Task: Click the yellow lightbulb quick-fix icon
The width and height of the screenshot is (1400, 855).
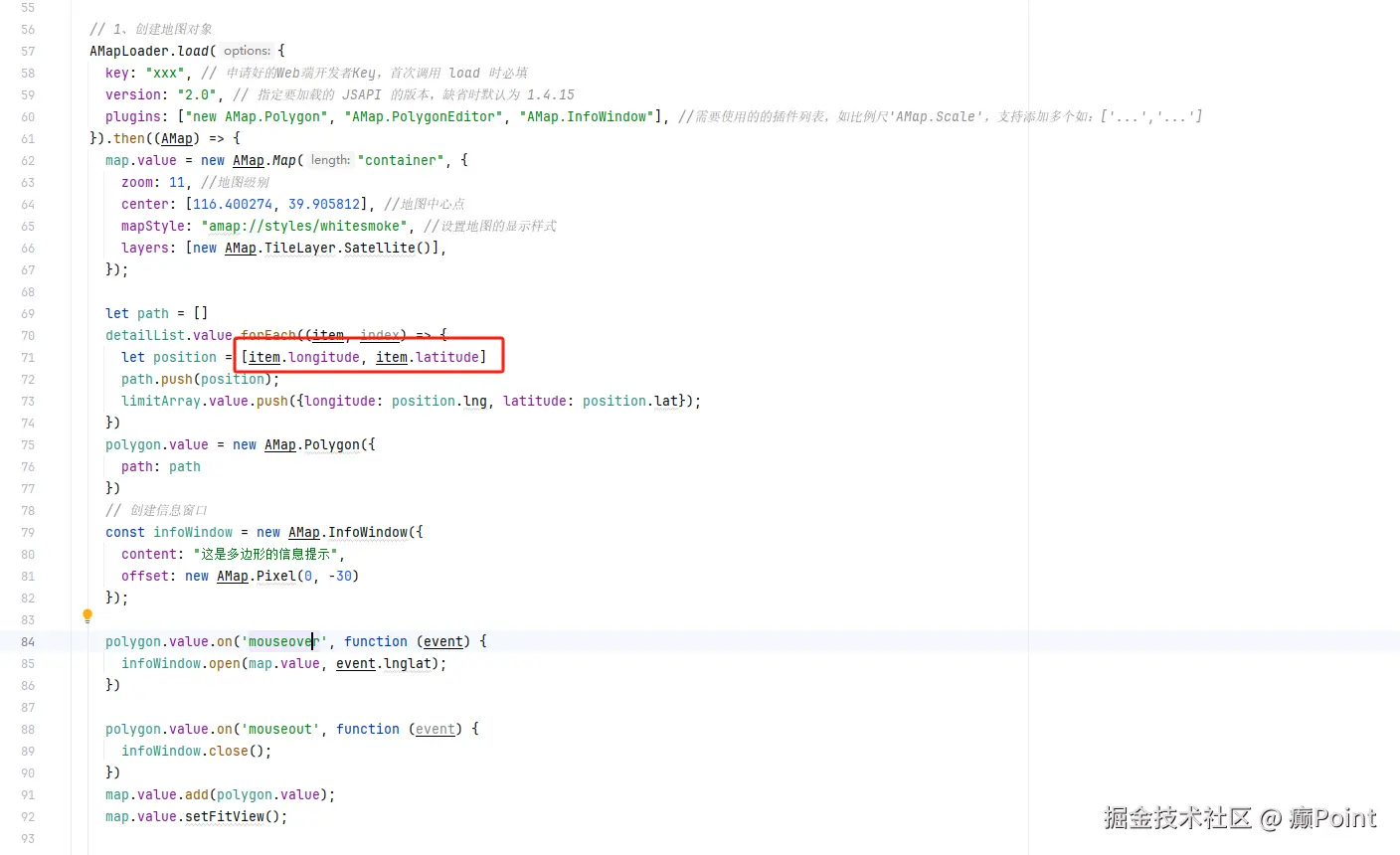Action: tap(87, 616)
